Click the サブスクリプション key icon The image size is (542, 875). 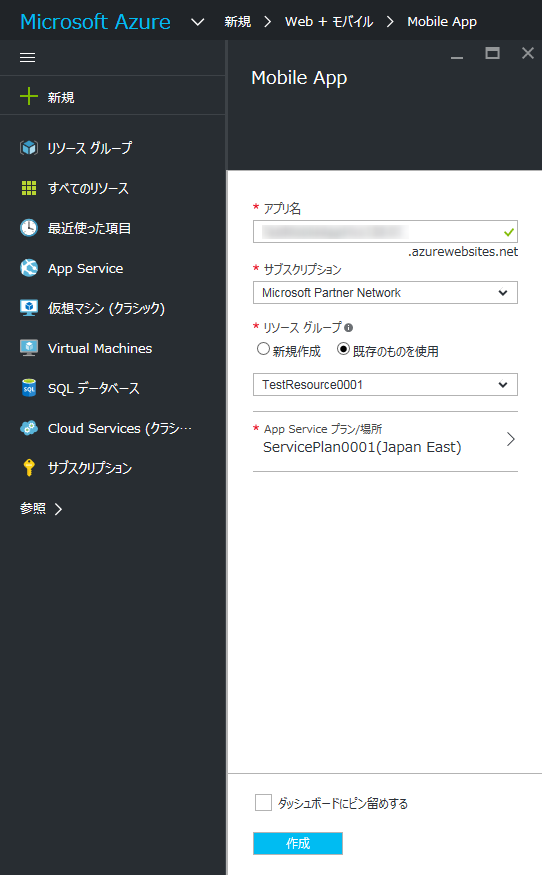pyautogui.click(x=29, y=468)
